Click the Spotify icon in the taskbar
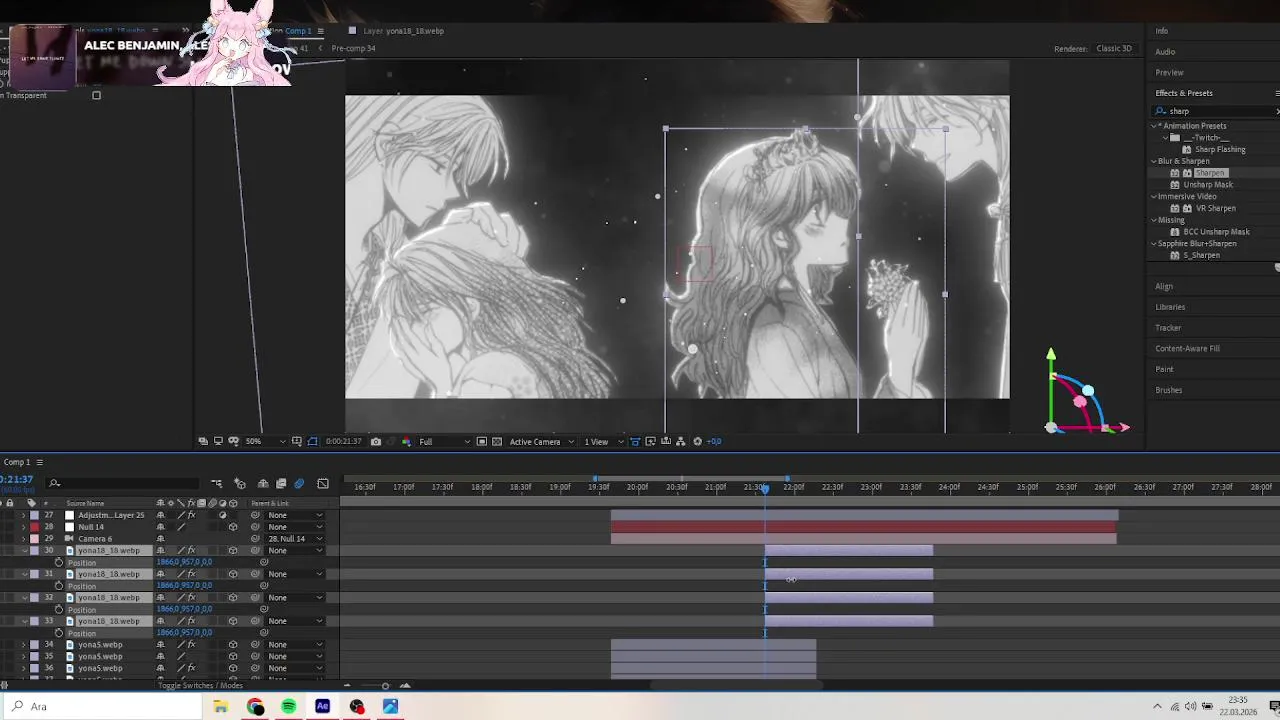Image resolution: width=1280 pixels, height=720 pixels. [x=289, y=707]
